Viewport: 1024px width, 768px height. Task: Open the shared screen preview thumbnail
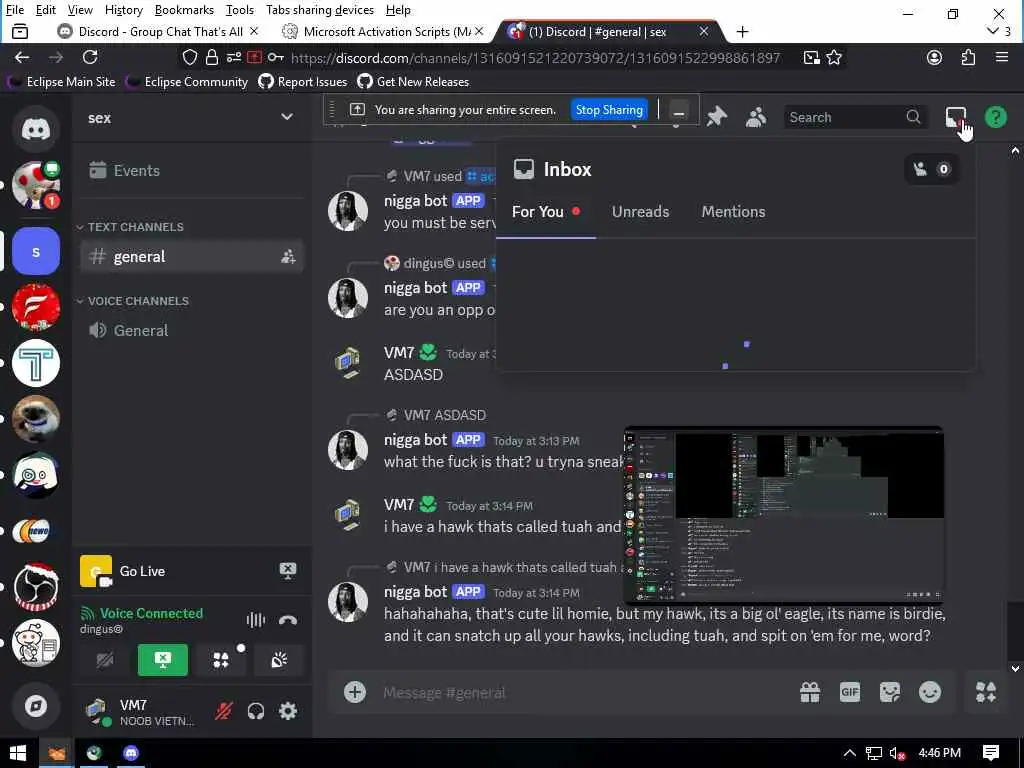tap(784, 515)
